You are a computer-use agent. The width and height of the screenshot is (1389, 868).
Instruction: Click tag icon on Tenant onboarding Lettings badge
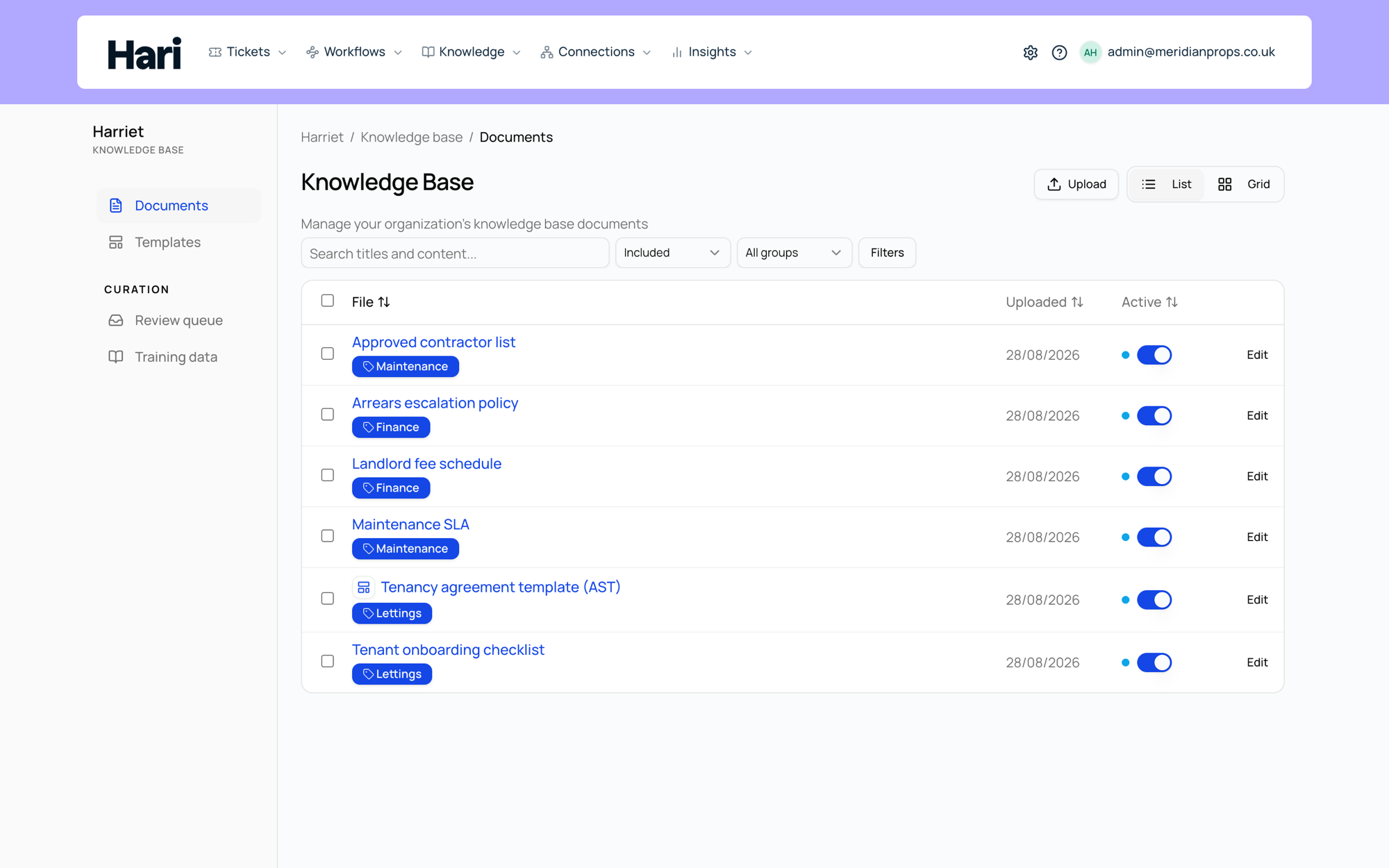click(368, 674)
